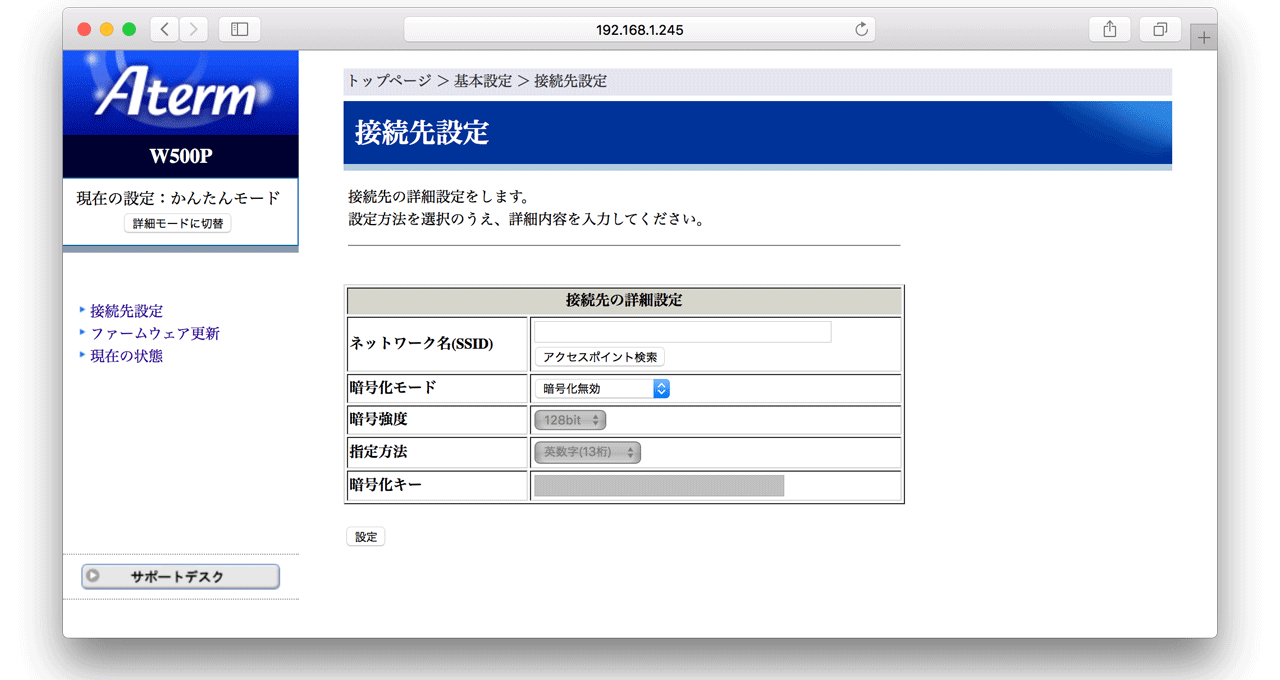Click the 接続先の詳細設定 table header
Image resolution: width=1280 pixels, height=680 pixels.
(624, 300)
